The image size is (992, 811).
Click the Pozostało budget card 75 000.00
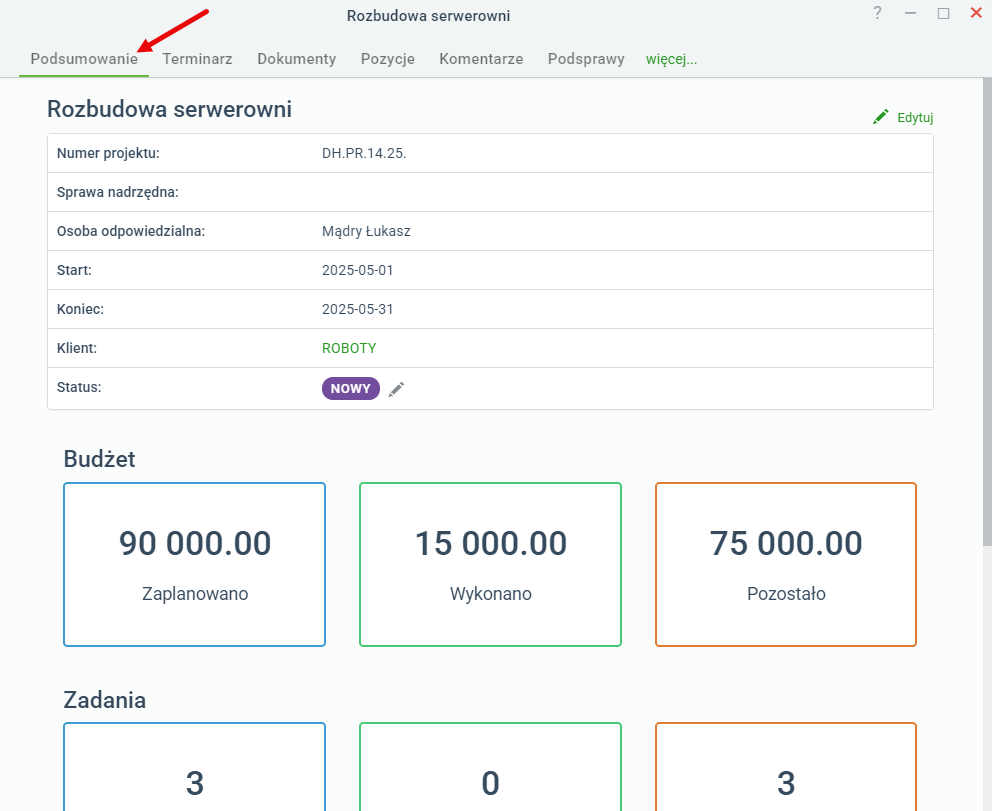(x=786, y=564)
